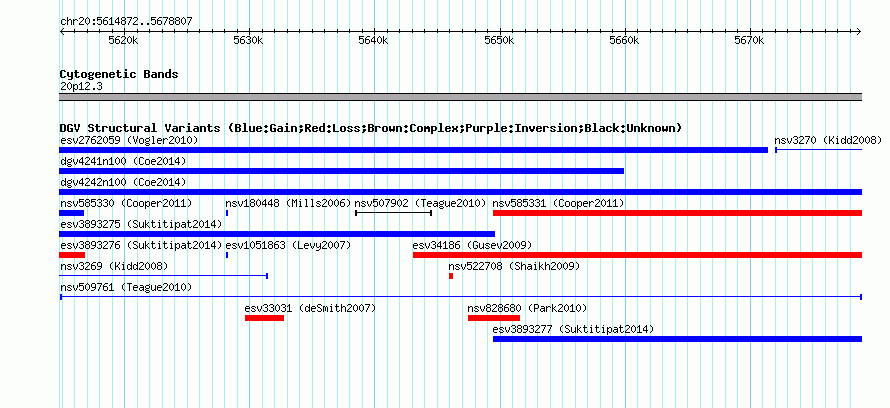Open nsv180448 (Mills2006) variant label

point(288,203)
